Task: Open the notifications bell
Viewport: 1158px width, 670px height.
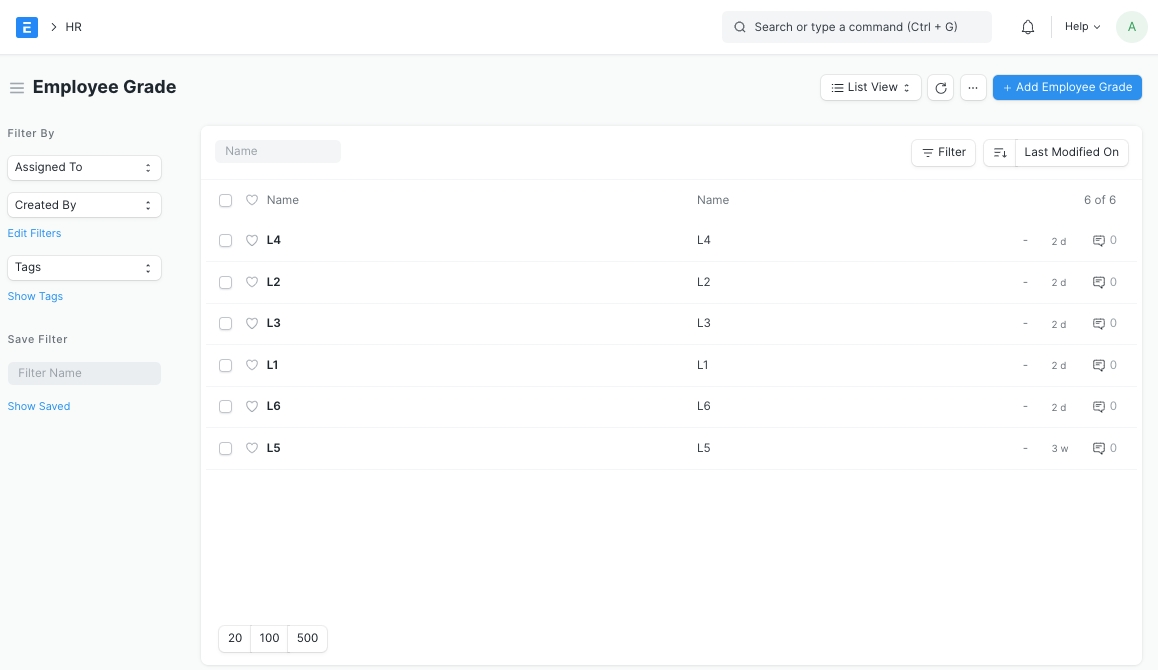Action: (1027, 27)
